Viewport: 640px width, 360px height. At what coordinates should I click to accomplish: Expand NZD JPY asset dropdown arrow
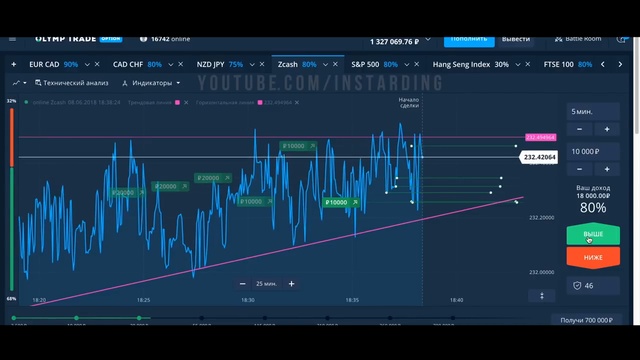(252, 64)
